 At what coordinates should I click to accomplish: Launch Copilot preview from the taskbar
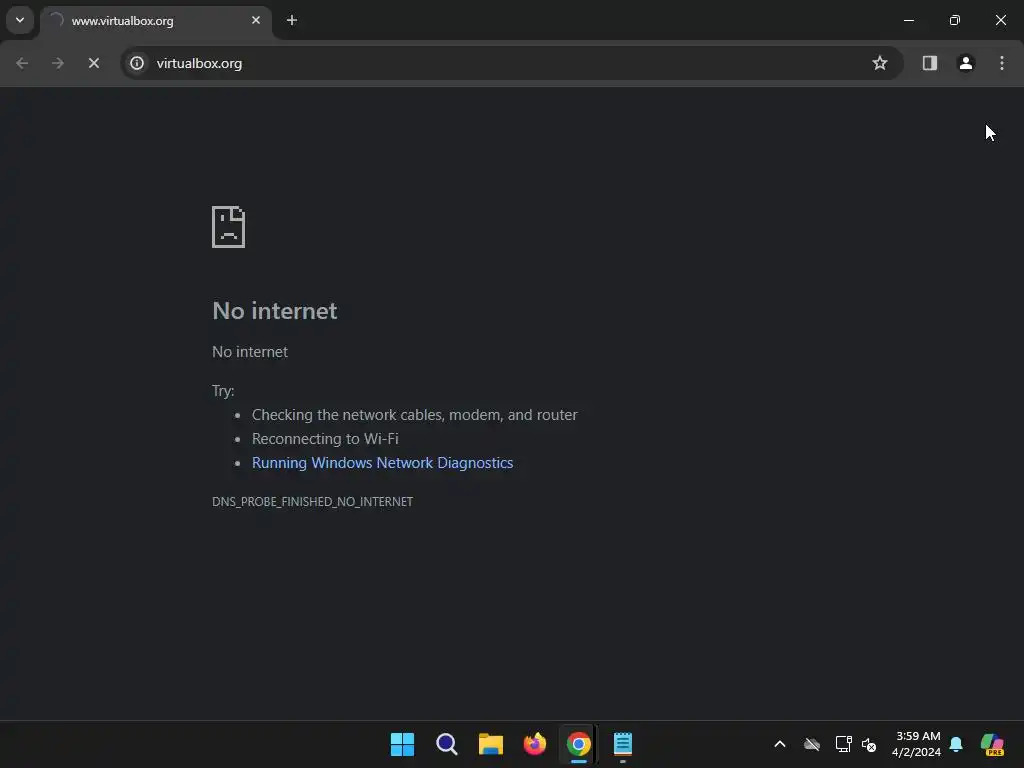point(992,744)
